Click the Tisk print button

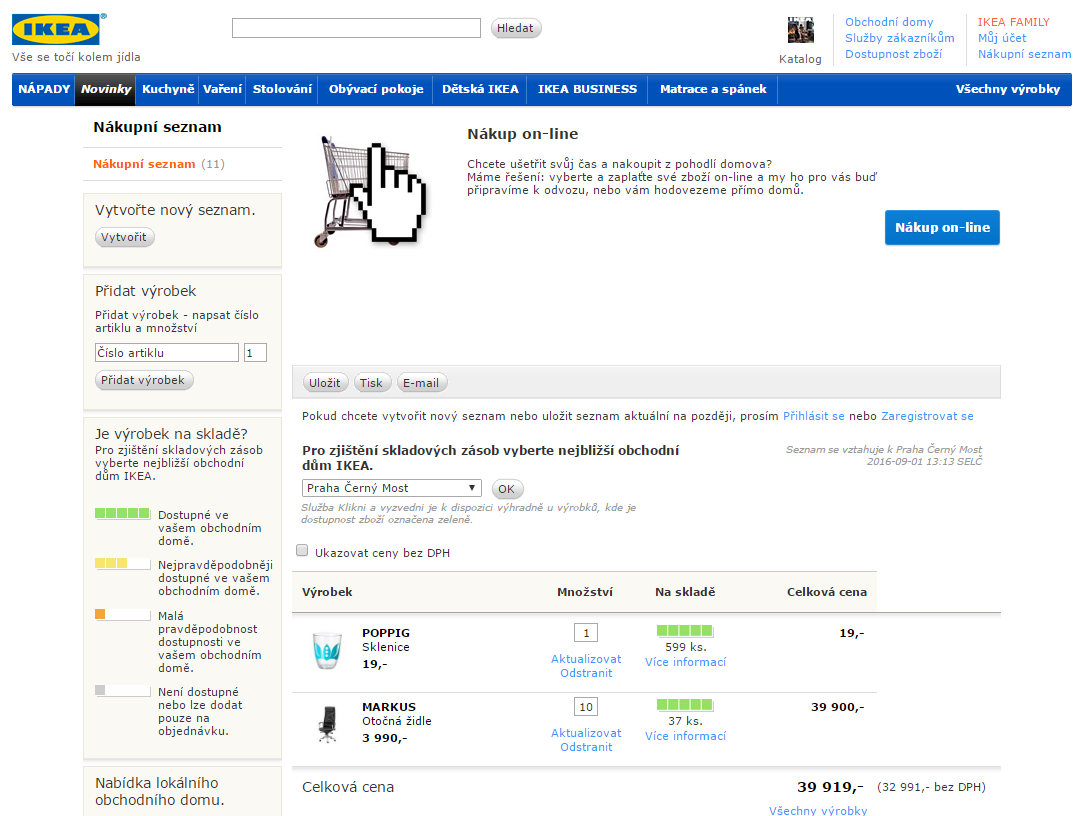(x=372, y=383)
